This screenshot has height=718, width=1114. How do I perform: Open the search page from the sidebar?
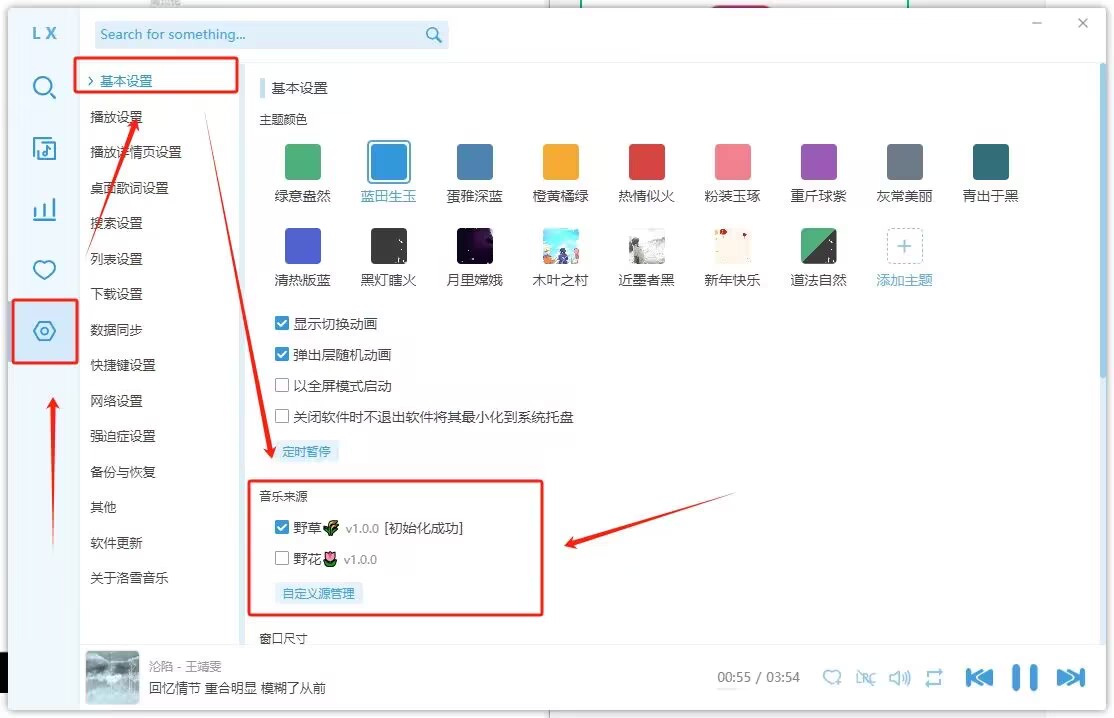44,88
